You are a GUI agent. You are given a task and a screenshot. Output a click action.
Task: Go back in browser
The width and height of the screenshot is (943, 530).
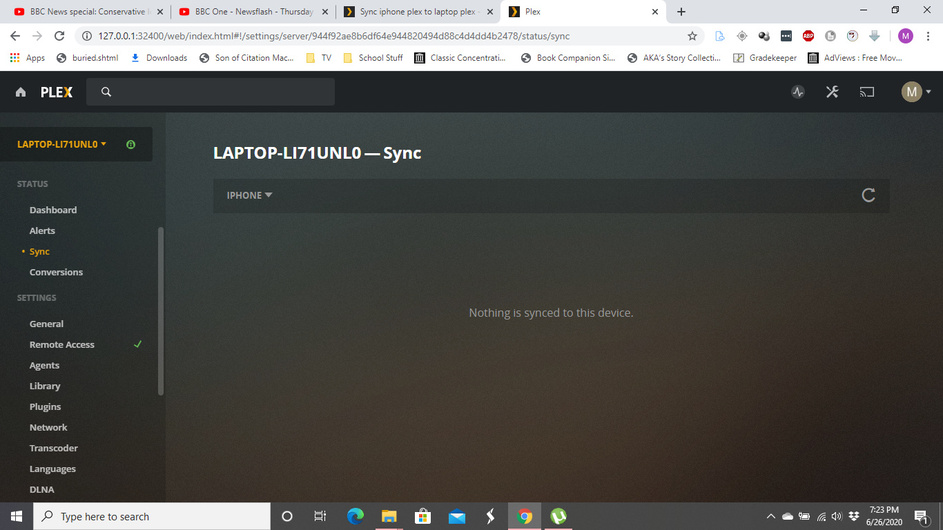pyautogui.click(x=15, y=36)
